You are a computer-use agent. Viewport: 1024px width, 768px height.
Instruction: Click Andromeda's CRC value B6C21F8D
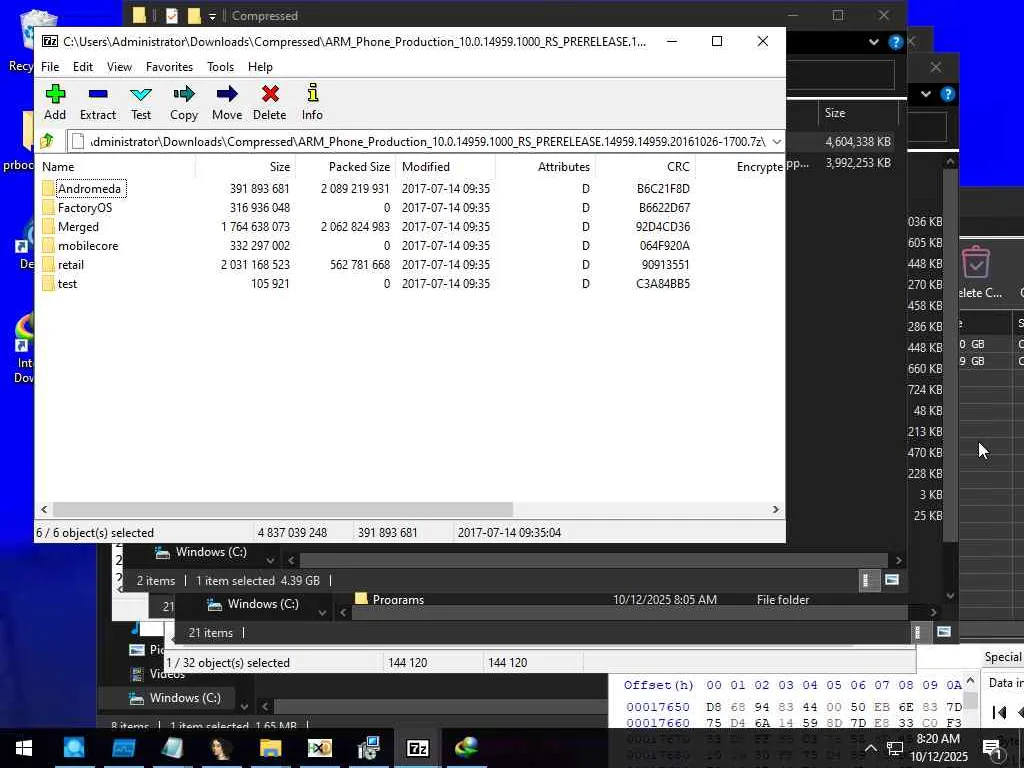coord(663,189)
